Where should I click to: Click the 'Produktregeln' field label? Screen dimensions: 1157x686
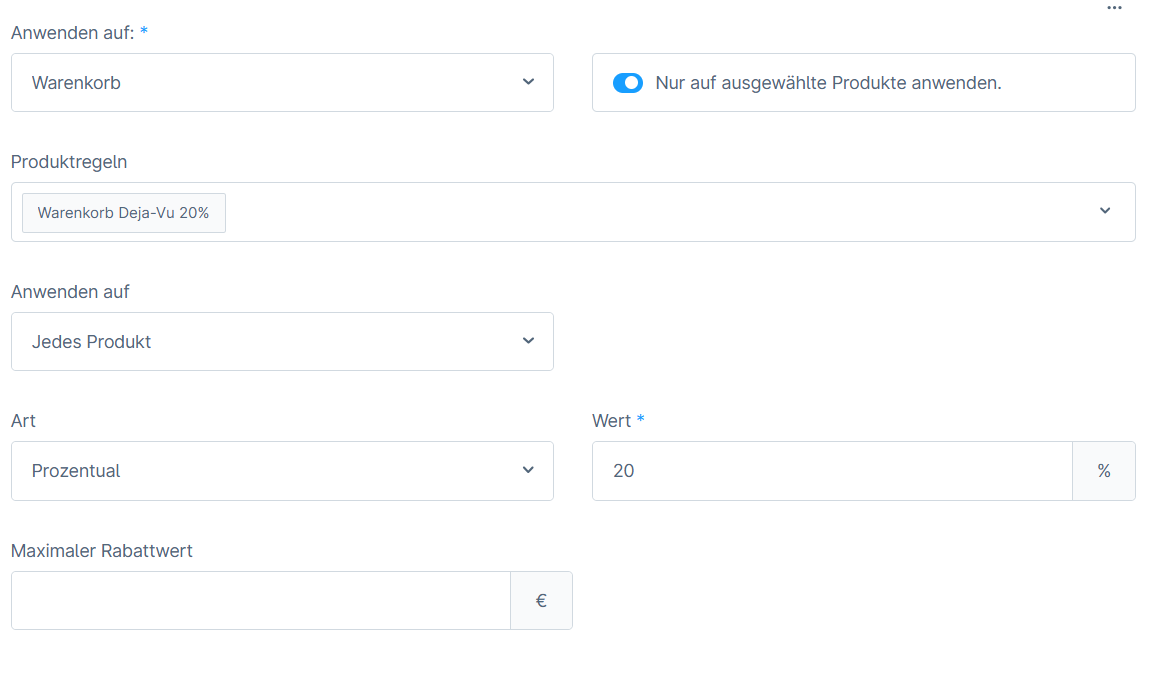(x=69, y=162)
